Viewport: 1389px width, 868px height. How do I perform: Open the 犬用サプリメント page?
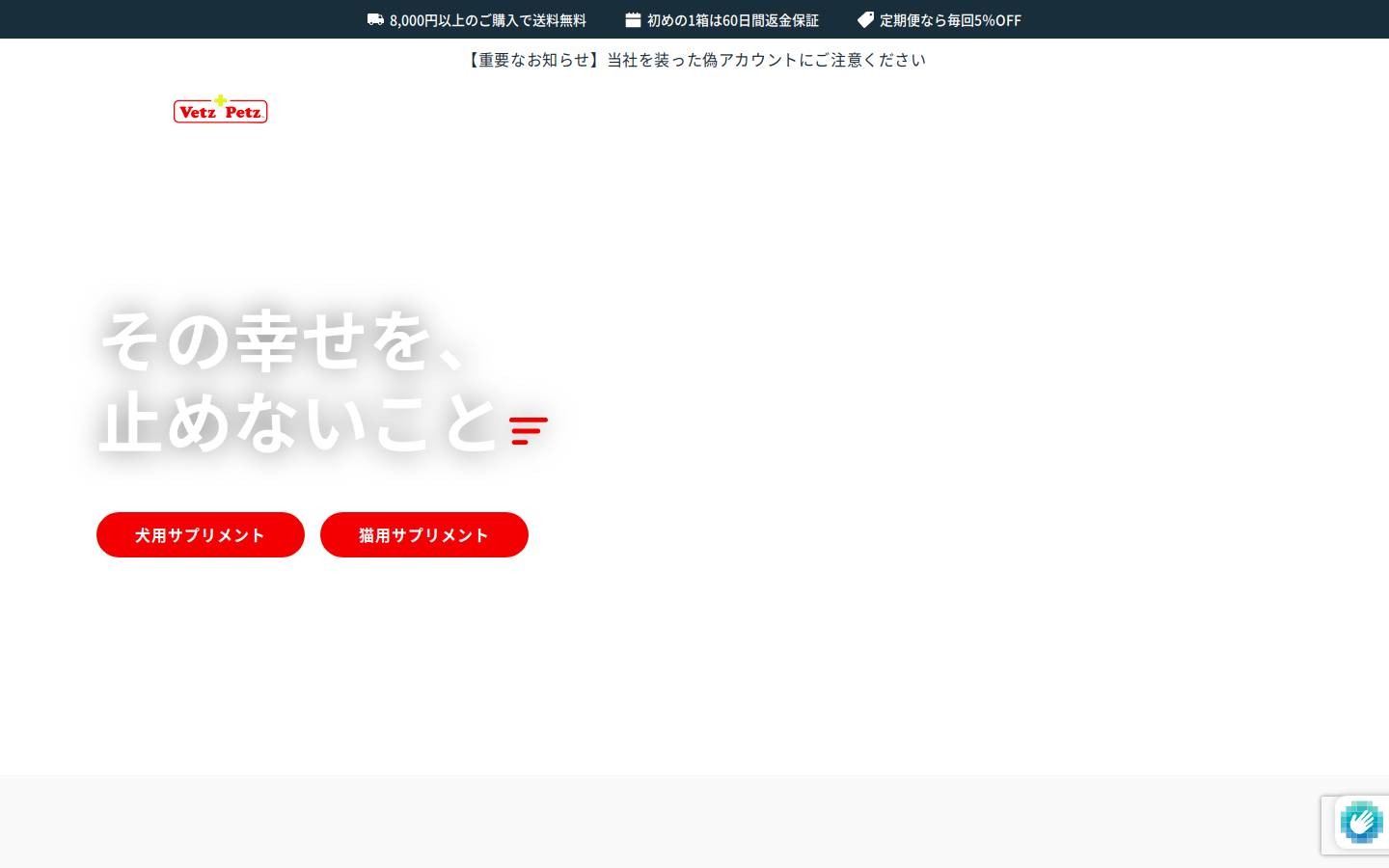coord(201,534)
